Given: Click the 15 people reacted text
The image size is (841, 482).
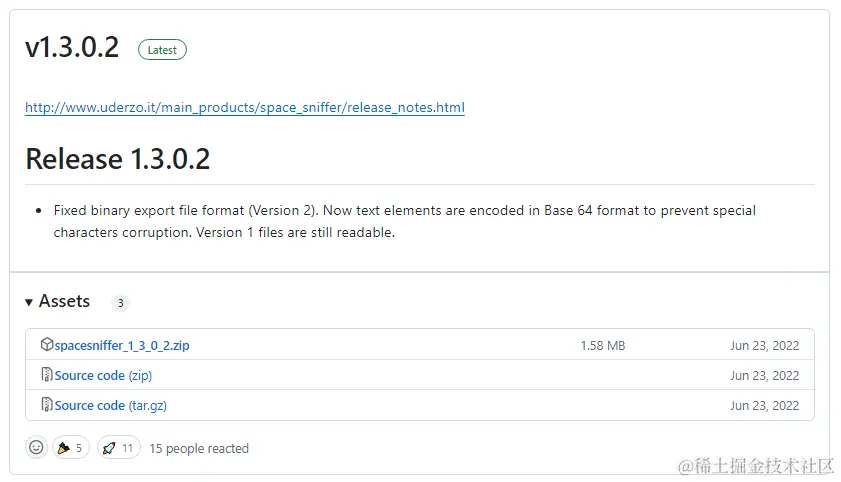Looking at the screenshot, I should (x=199, y=448).
